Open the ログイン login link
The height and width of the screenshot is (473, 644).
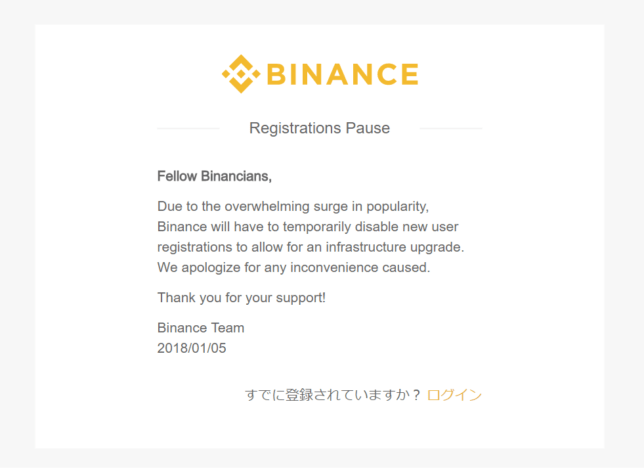[454, 395]
